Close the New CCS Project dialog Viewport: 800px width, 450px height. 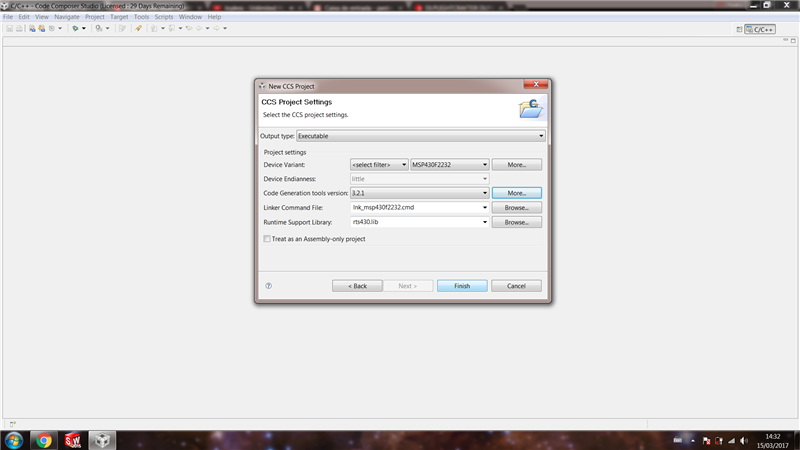pos(536,84)
